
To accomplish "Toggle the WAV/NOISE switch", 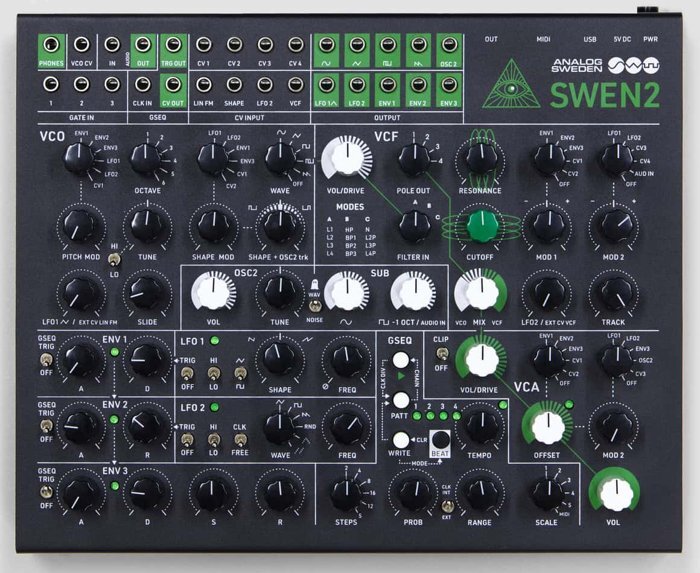I will 315,306.
